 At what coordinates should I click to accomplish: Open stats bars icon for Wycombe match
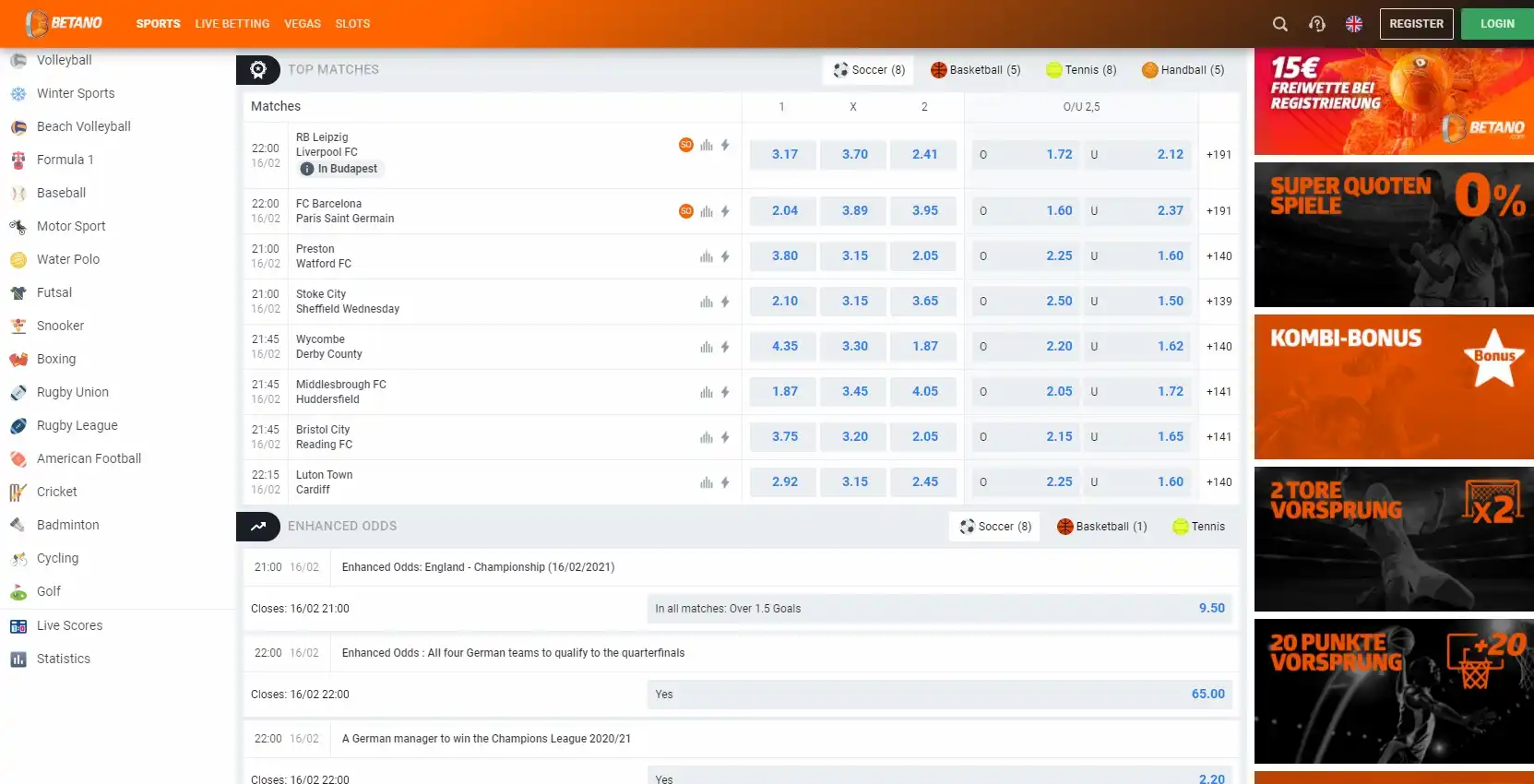tap(707, 347)
